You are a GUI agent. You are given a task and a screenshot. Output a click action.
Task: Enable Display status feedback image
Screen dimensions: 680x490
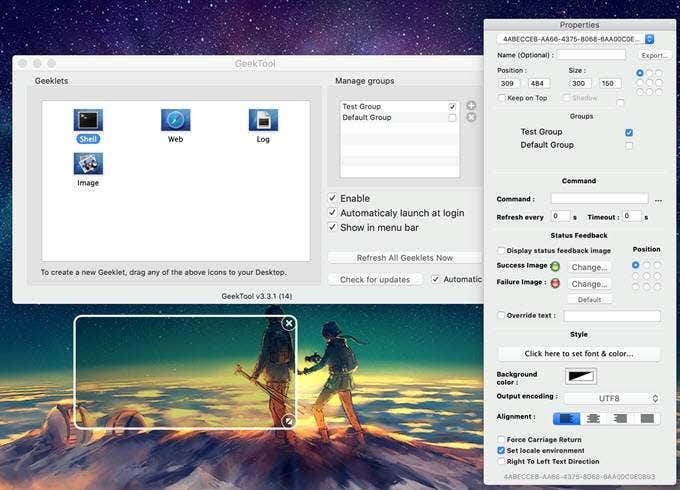point(501,251)
